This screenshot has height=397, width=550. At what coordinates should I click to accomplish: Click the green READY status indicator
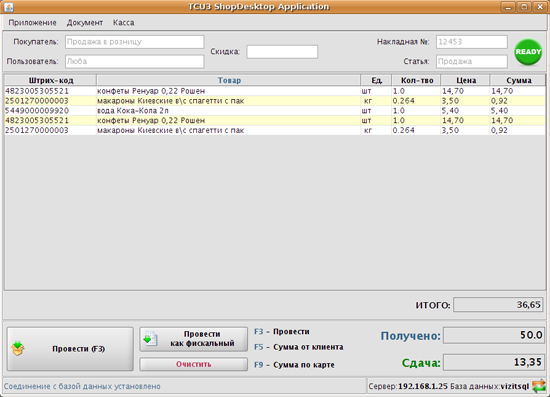tap(528, 52)
